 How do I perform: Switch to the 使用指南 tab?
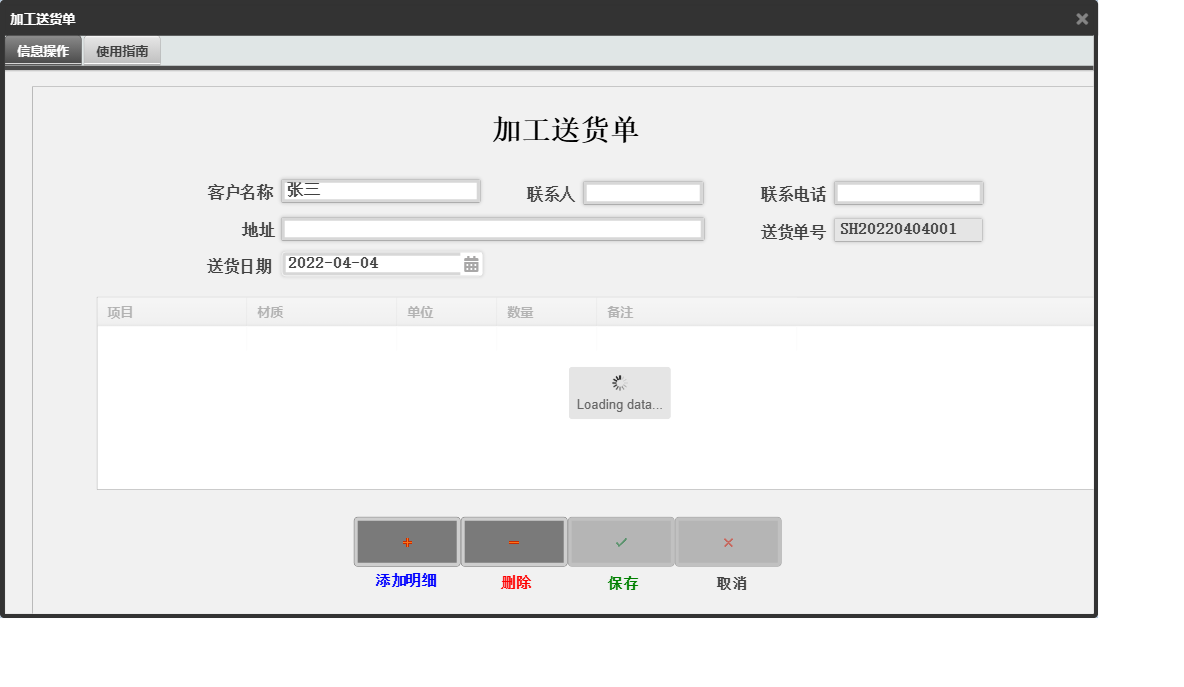121,49
